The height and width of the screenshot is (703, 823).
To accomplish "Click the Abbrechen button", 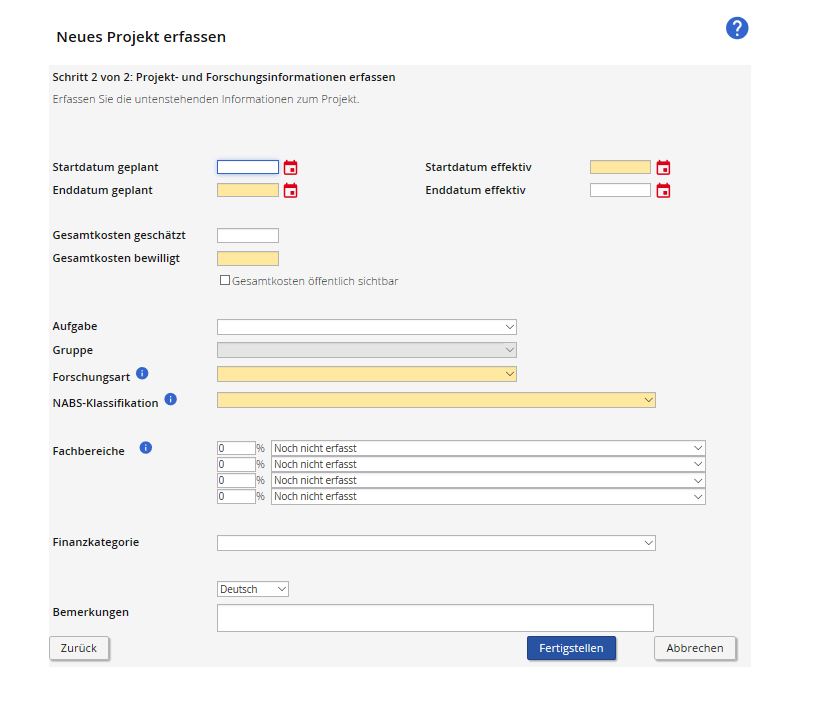I will click(695, 648).
